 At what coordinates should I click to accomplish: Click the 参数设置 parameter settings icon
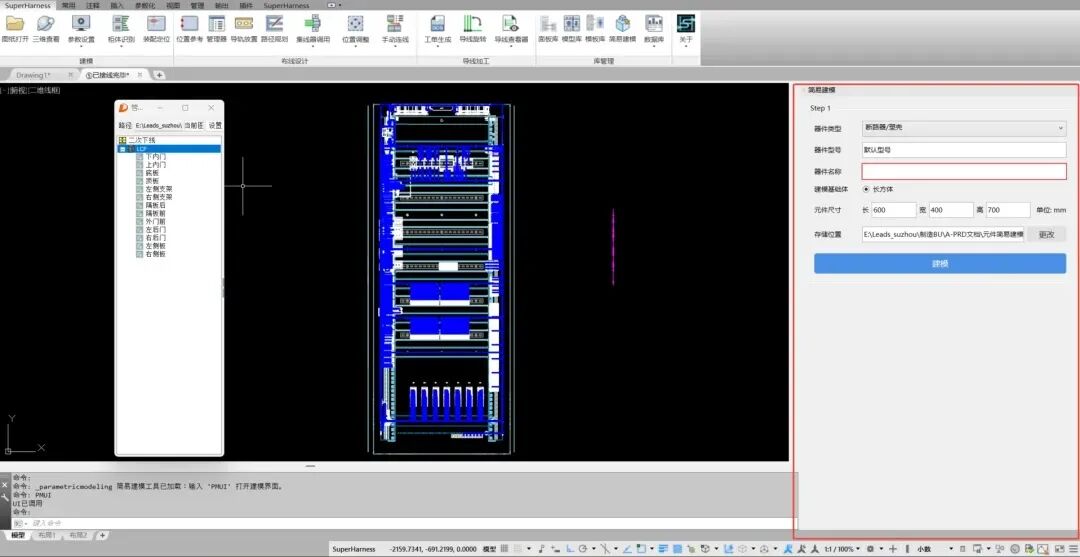[81, 24]
